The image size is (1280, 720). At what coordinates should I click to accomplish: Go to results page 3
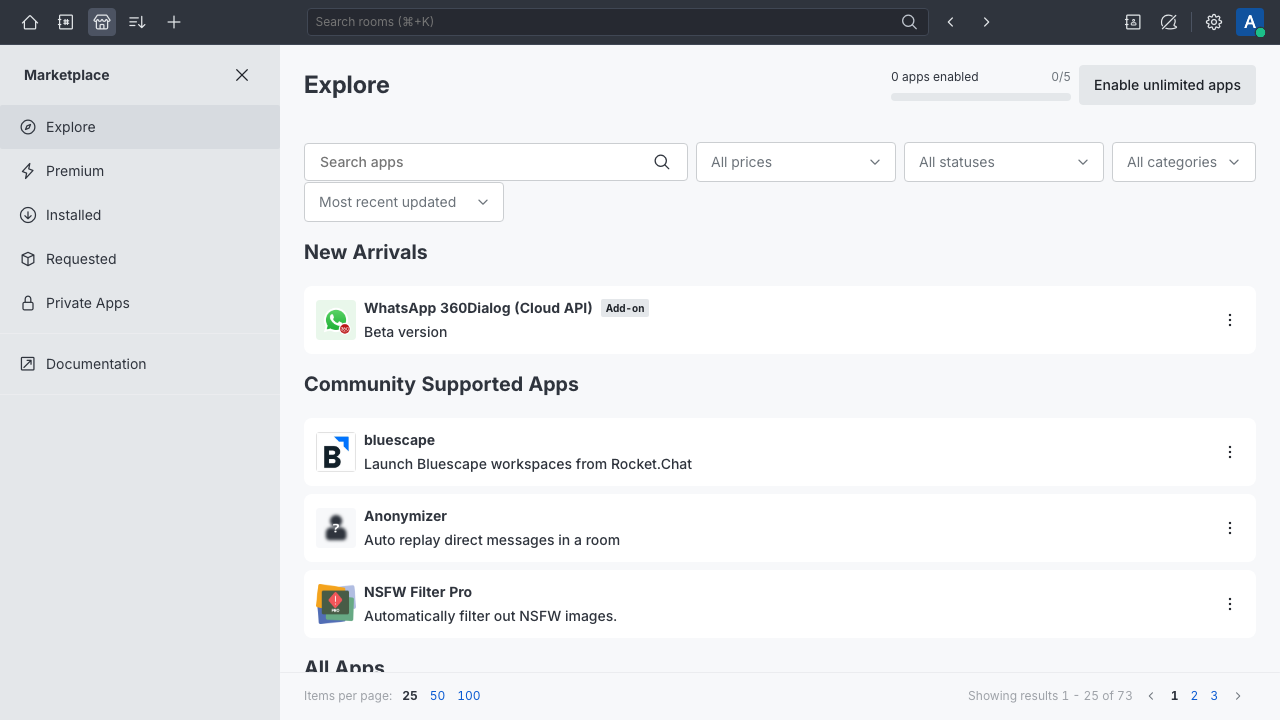click(x=1214, y=696)
